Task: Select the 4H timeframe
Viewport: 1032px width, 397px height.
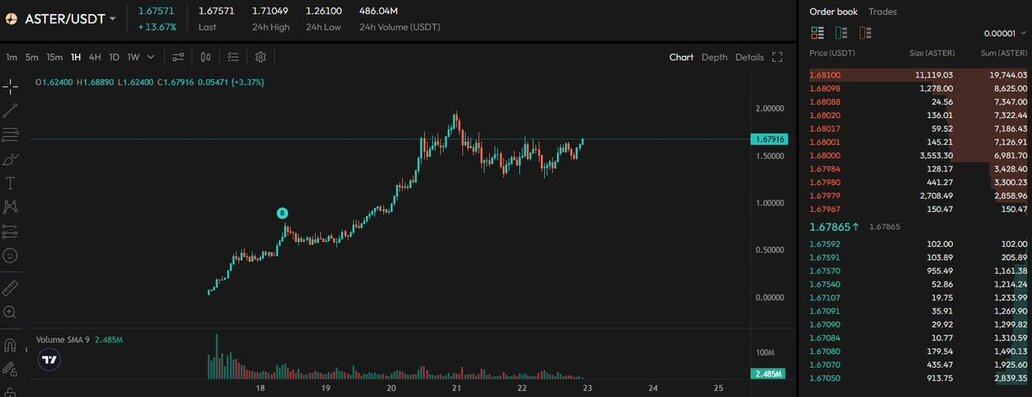Action: (95, 57)
